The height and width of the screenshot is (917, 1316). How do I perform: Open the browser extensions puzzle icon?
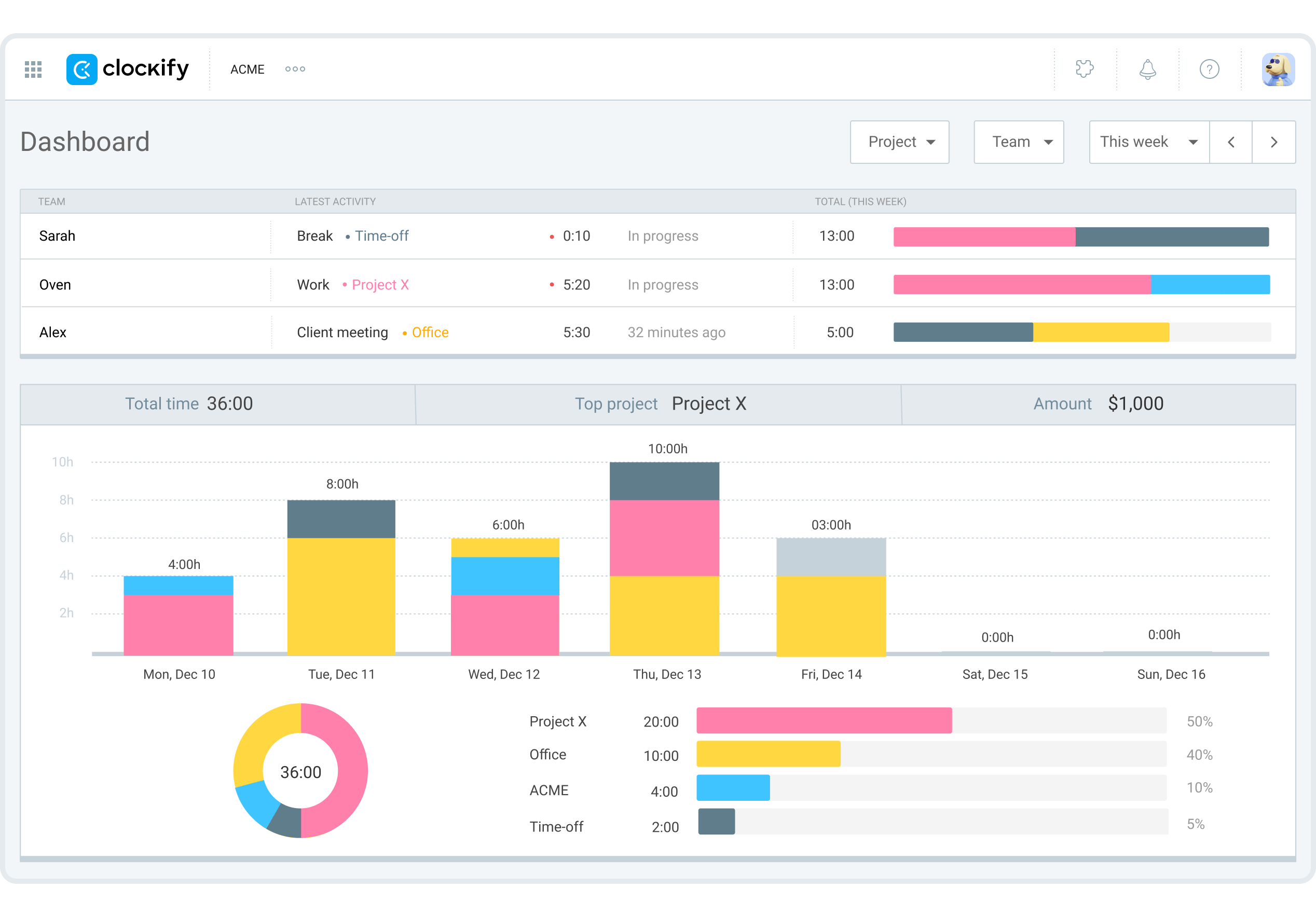(x=1085, y=69)
